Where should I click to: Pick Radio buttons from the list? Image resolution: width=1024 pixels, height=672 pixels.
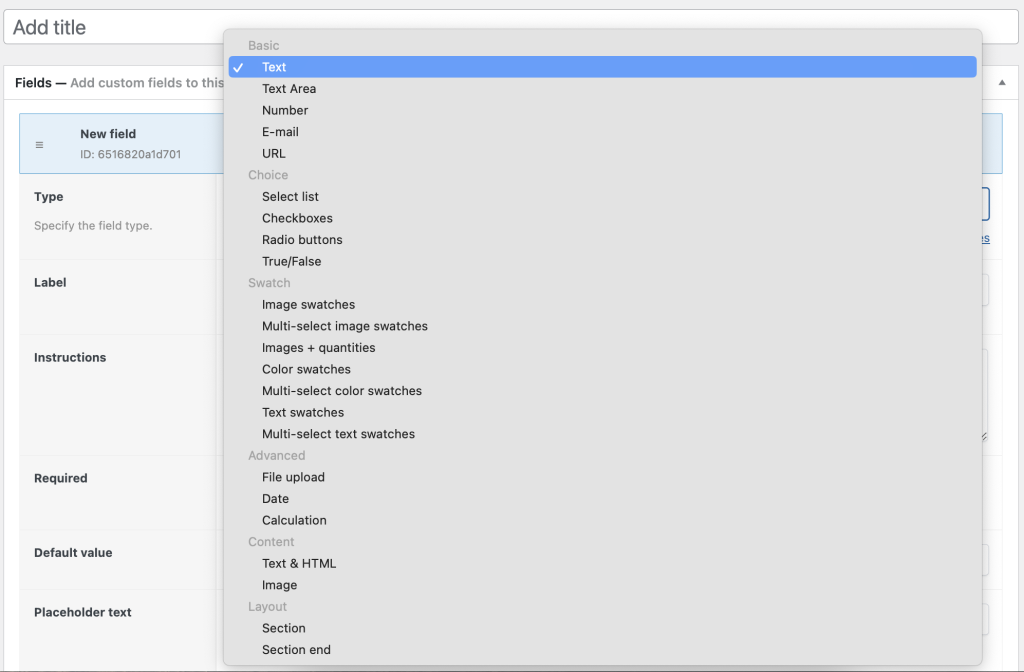tap(302, 239)
